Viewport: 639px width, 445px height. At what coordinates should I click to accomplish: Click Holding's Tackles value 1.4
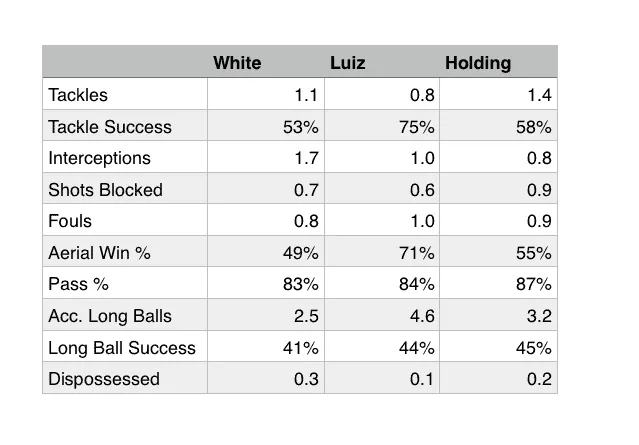tap(540, 95)
